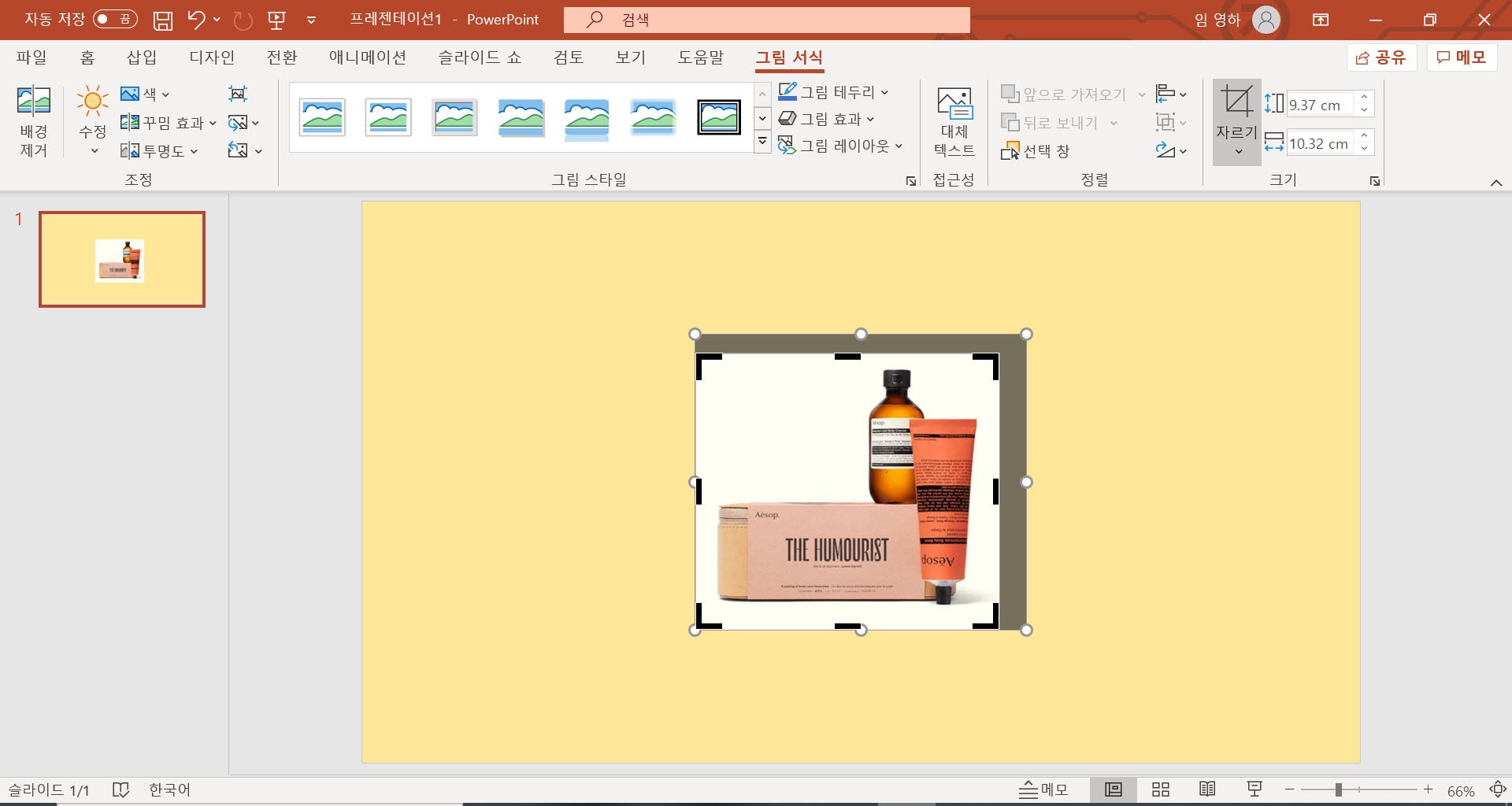Click the 앞으로 가져오기 bring forward button
1512x806 pixels.
(1064, 94)
